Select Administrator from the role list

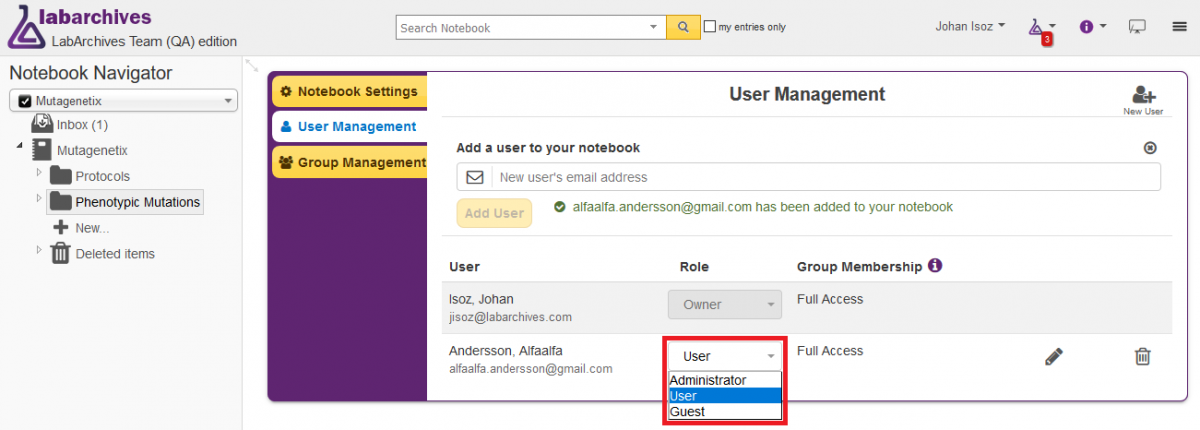pyautogui.click(x=723, y=380)
